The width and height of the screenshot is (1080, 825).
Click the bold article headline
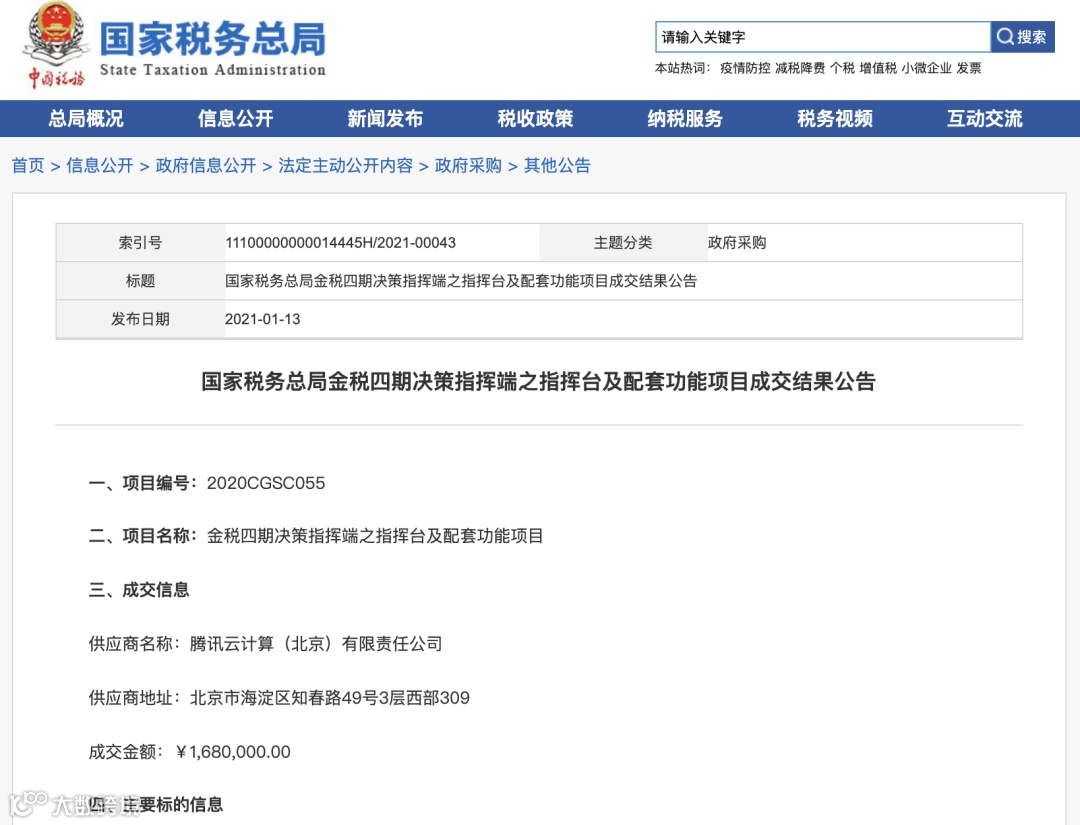click(x=539, y=382)
